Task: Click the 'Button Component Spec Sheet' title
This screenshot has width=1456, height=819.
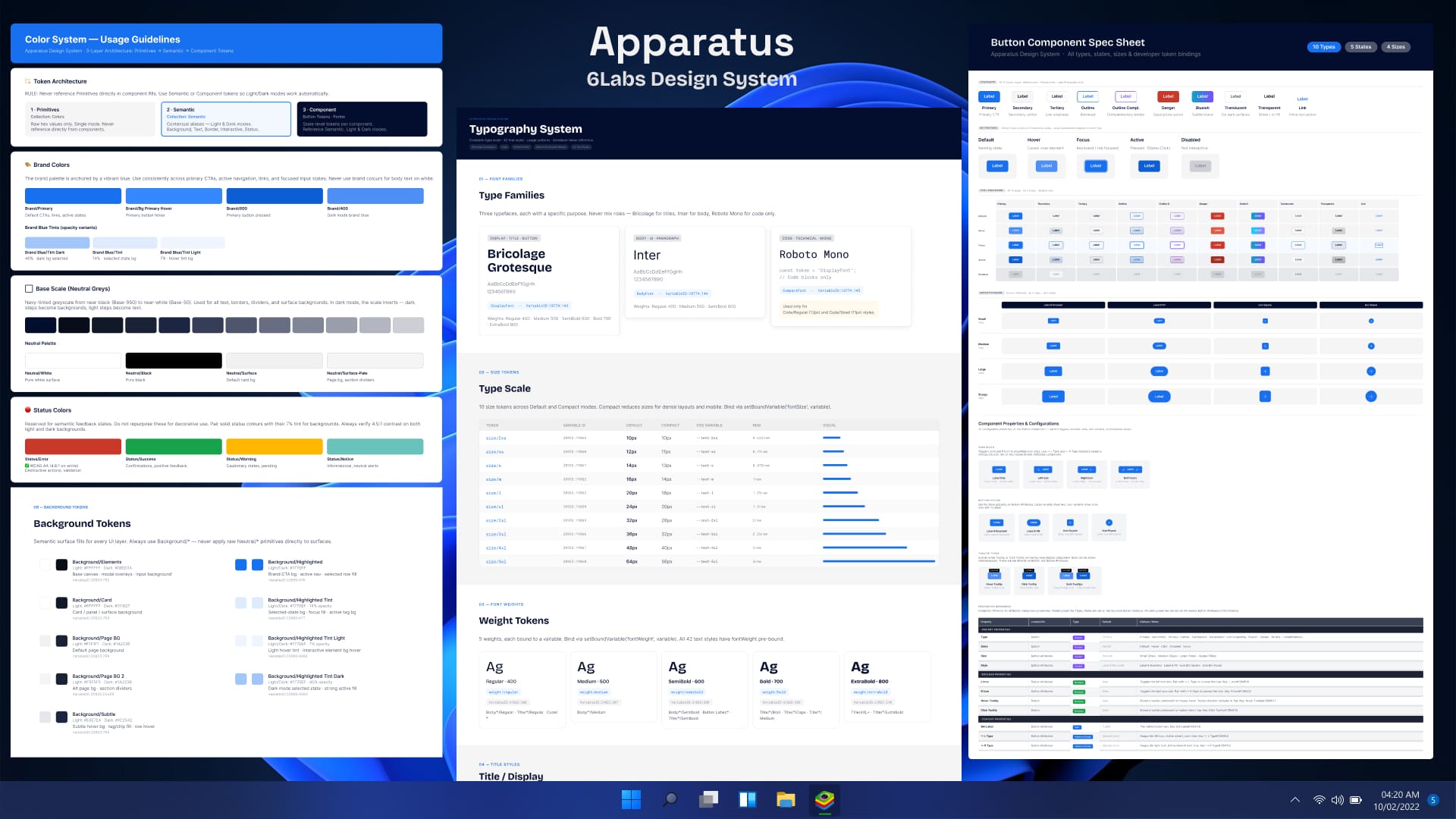Action: pos(1068,42)
